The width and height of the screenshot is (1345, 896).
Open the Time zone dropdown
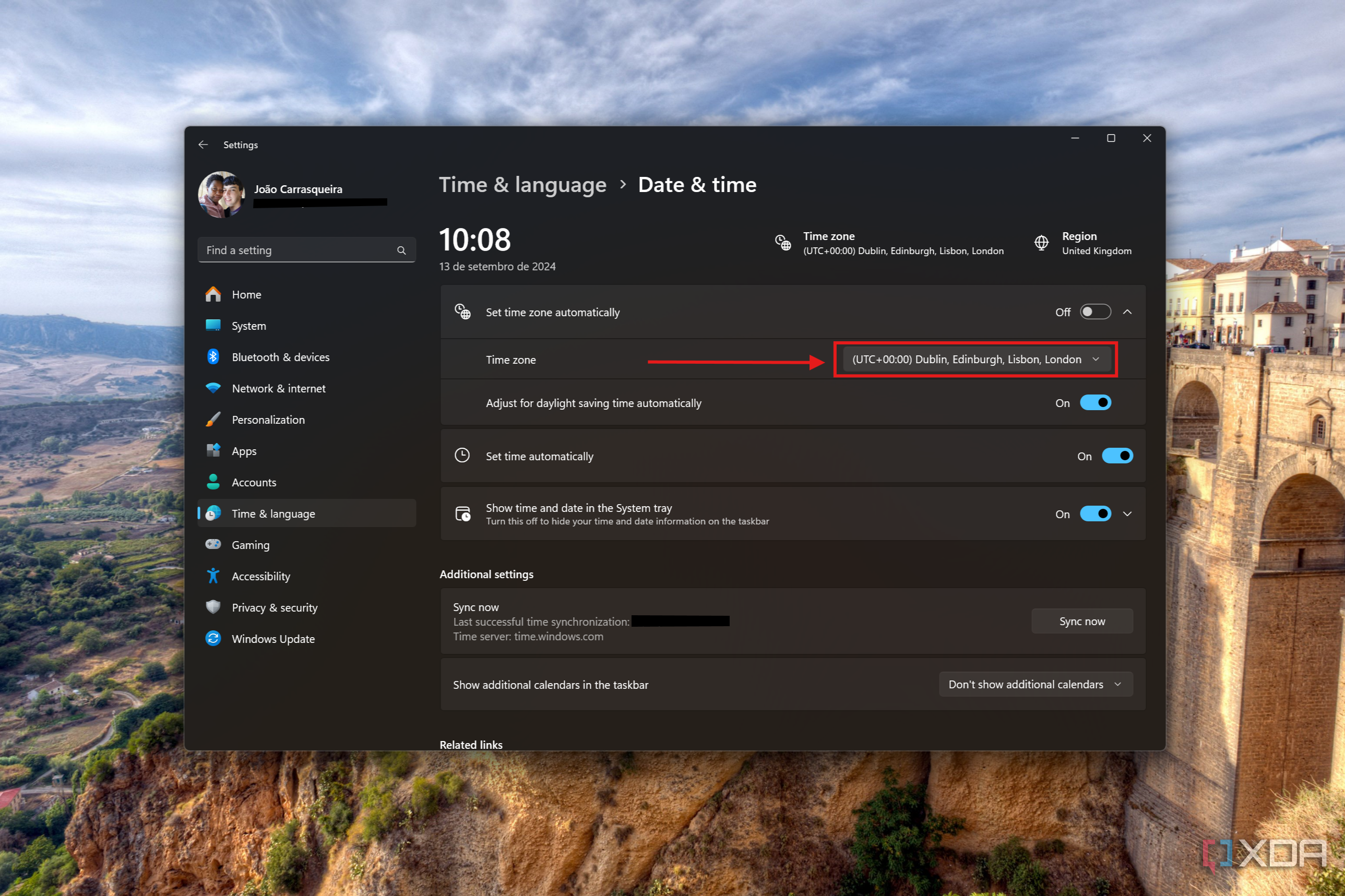[974, 359]
